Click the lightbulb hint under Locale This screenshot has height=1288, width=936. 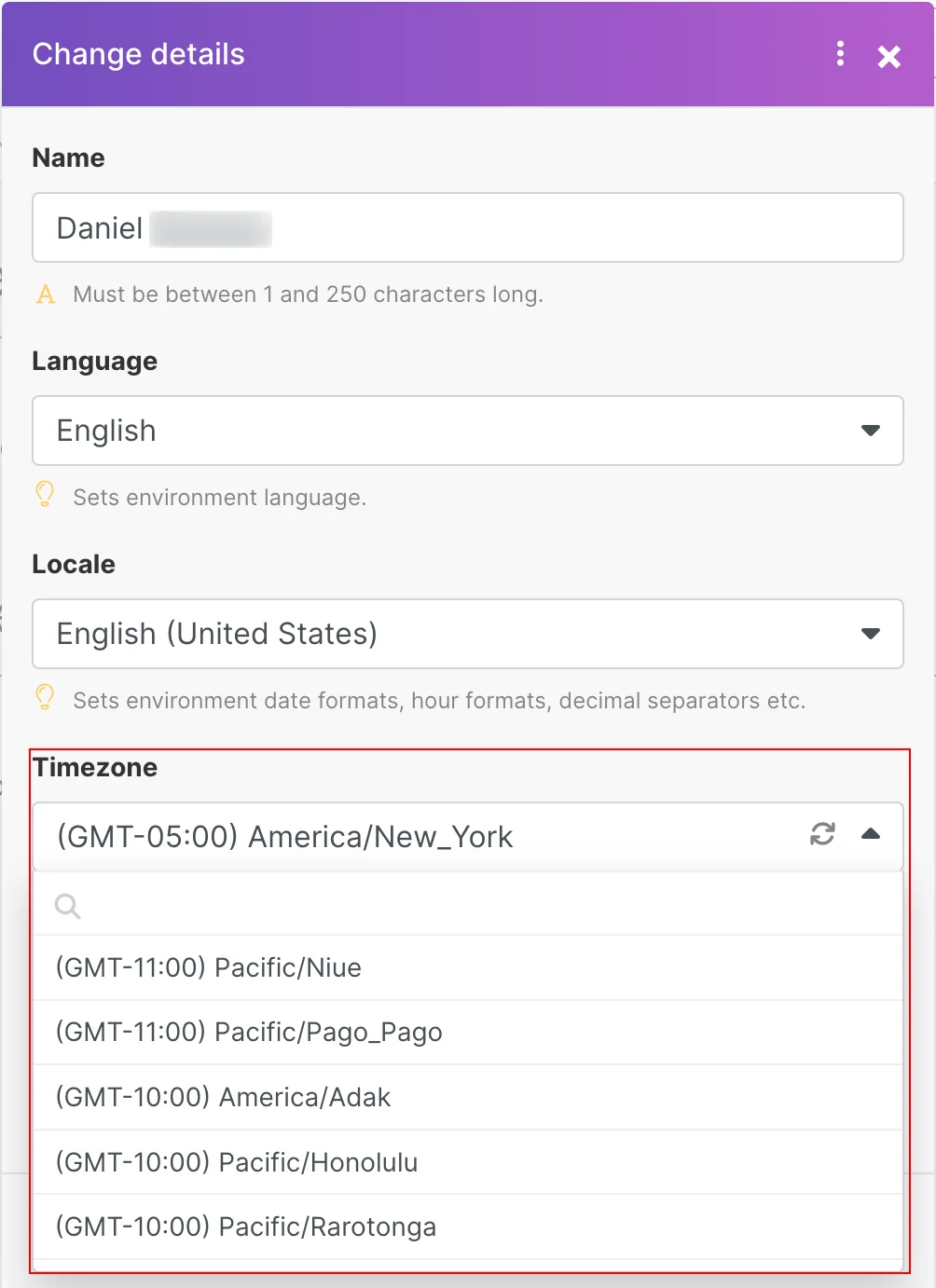[x=44, y=697]
